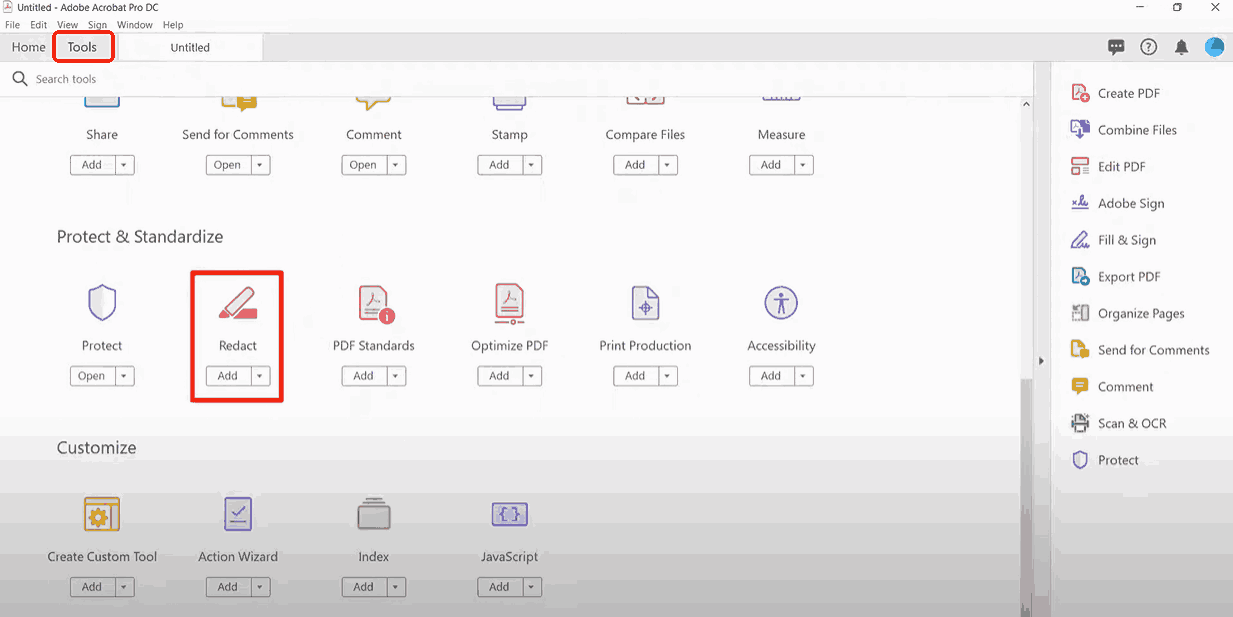Click the Action Wizard icon
The width and height of the screenshot is (1233, 617).
pos(237,515)
